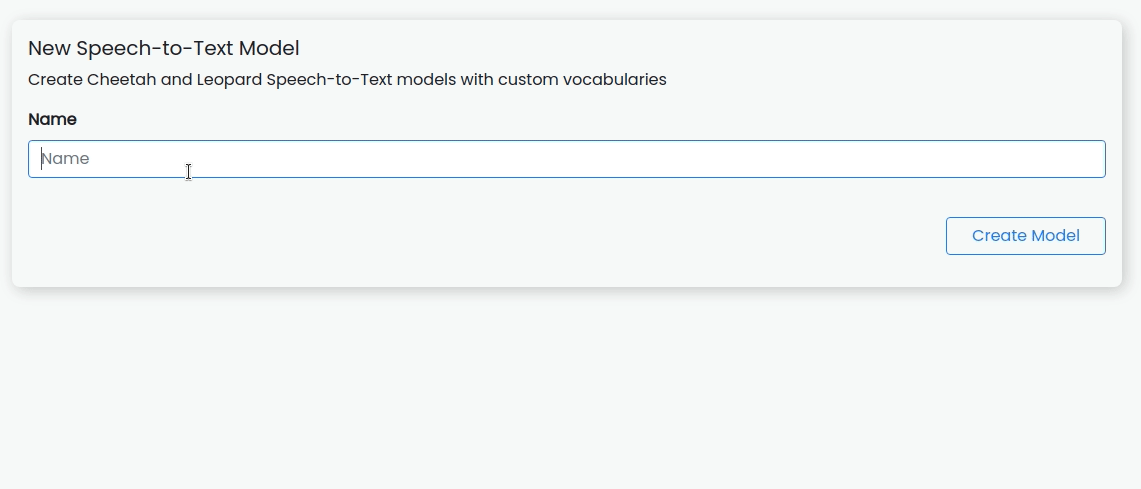This screenshot has height=489, width=1141.
Task: Click the blank card space right of the heading
Action: pyautogui.click(x=699, y=48)
